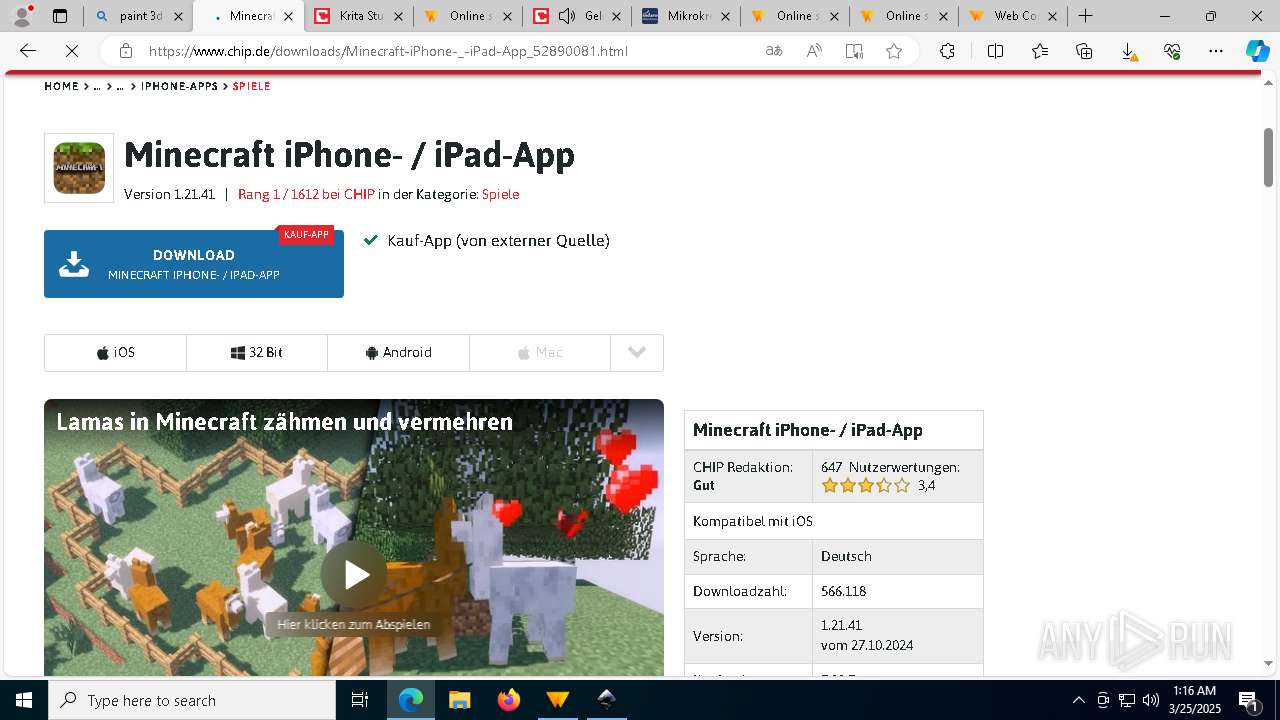Go back to previous page

[x=28, y=51]
